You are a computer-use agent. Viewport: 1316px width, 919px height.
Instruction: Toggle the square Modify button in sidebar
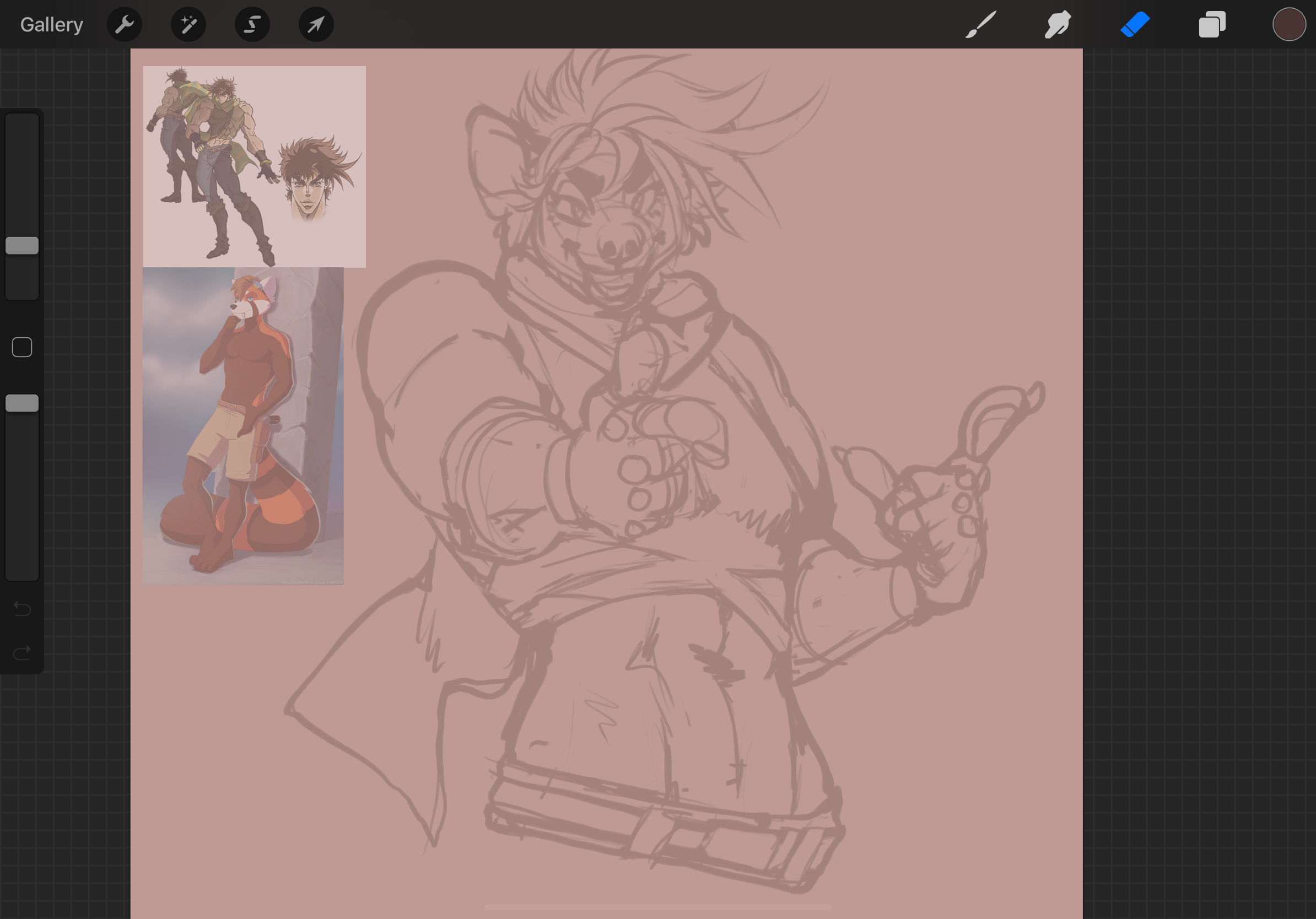tap(22, 347)
